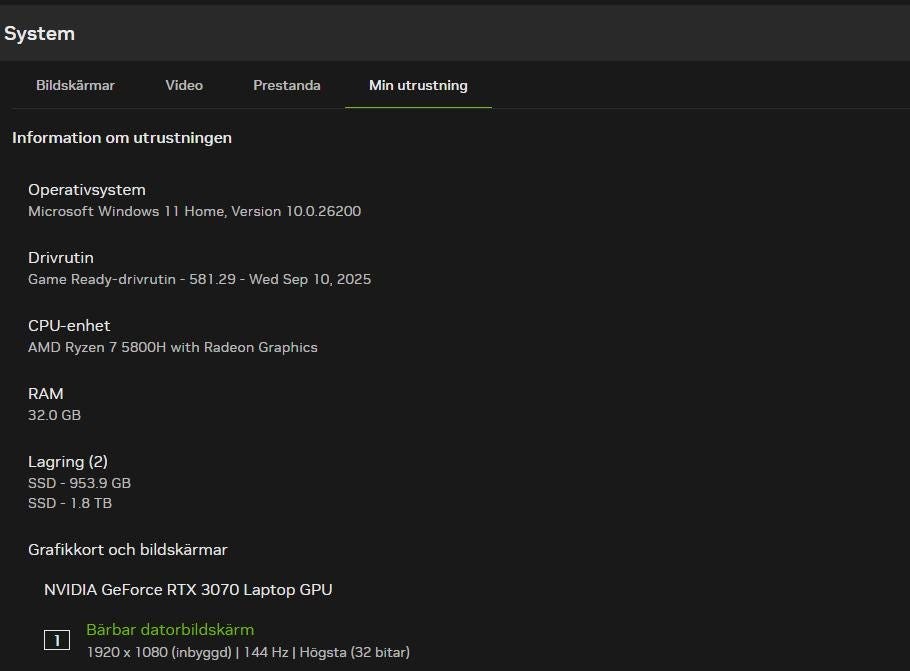The width and height of the screenshot is (910, 671).
Task: Select the 32.0 GB value
Action: [55, 415]
